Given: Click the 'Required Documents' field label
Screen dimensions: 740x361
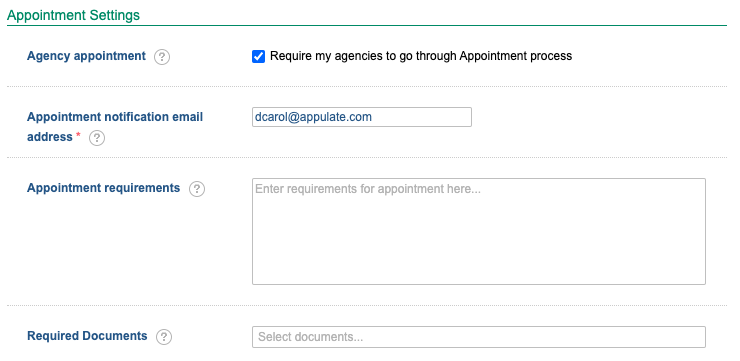Looking at the screenshot, I should coord(87,336).
